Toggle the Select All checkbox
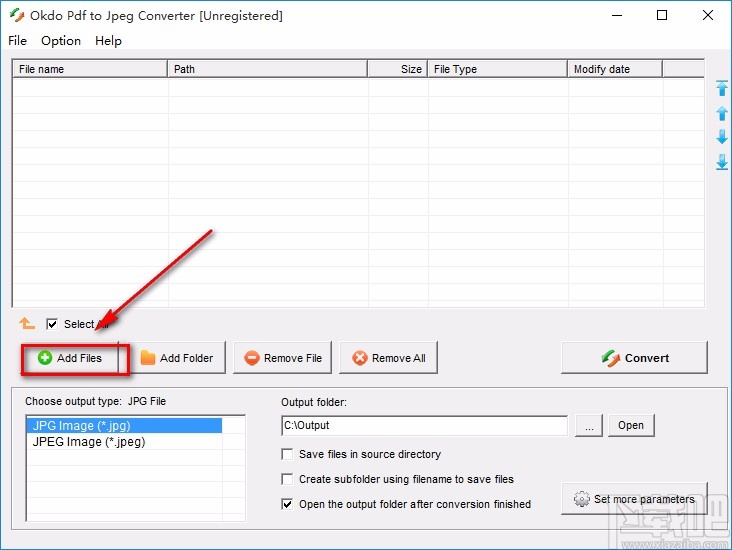732x550 pixels. pyautogui.click(x=52, y=324)
